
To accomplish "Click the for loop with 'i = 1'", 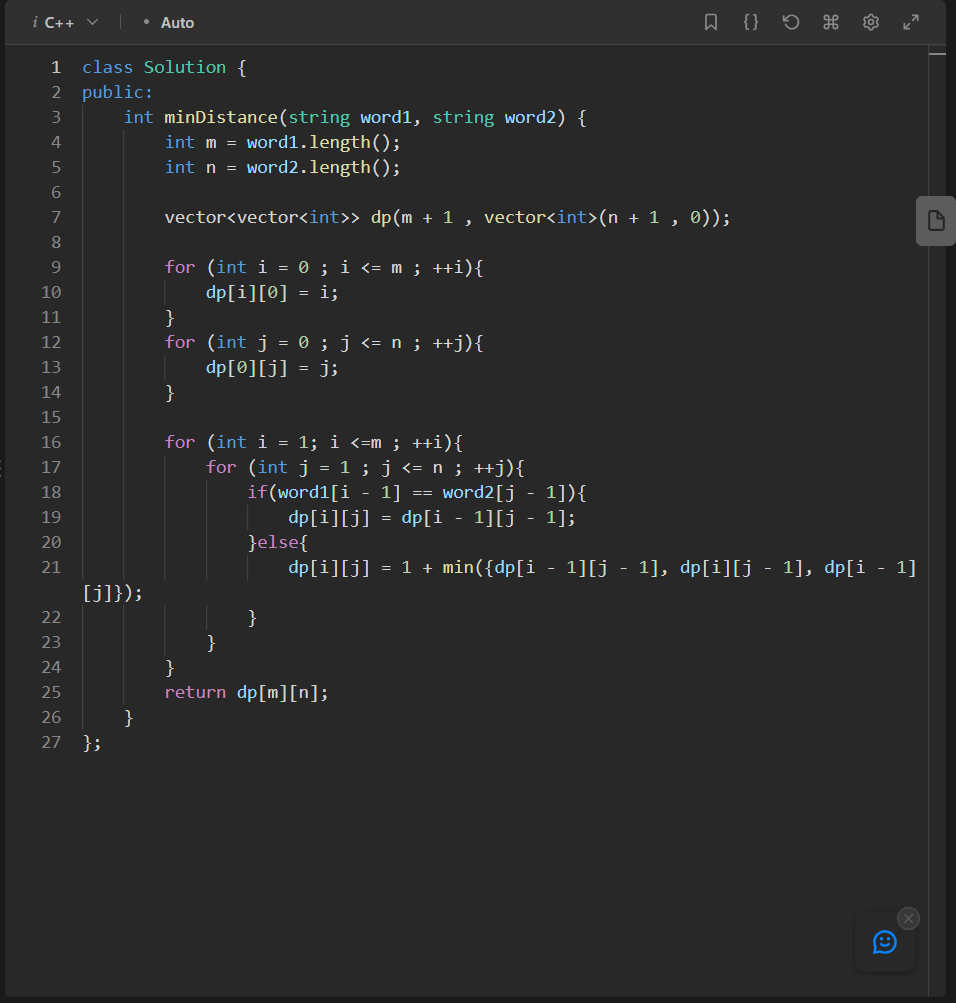I will (x=313, y=443).
